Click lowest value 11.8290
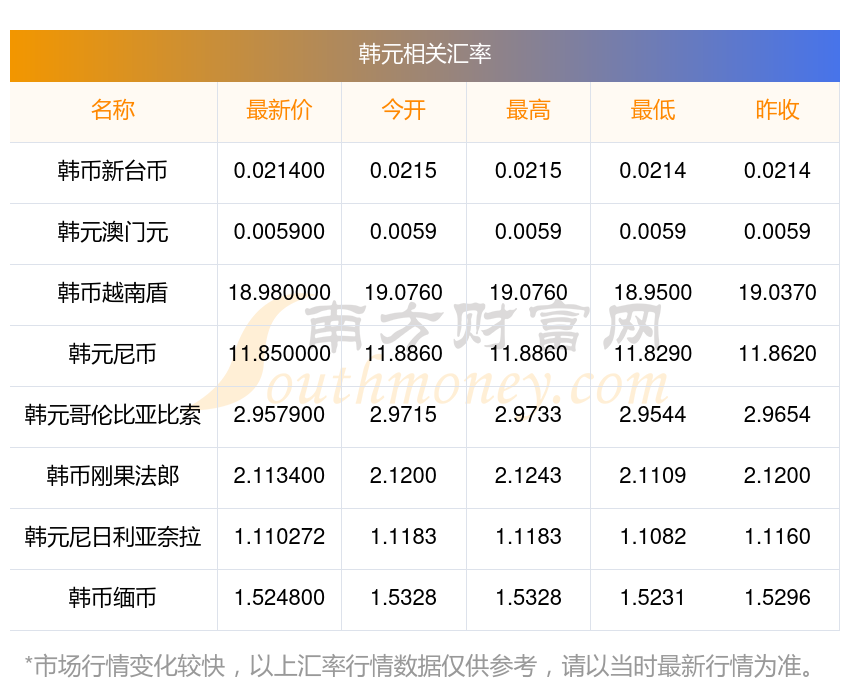 tap(653, 354)
